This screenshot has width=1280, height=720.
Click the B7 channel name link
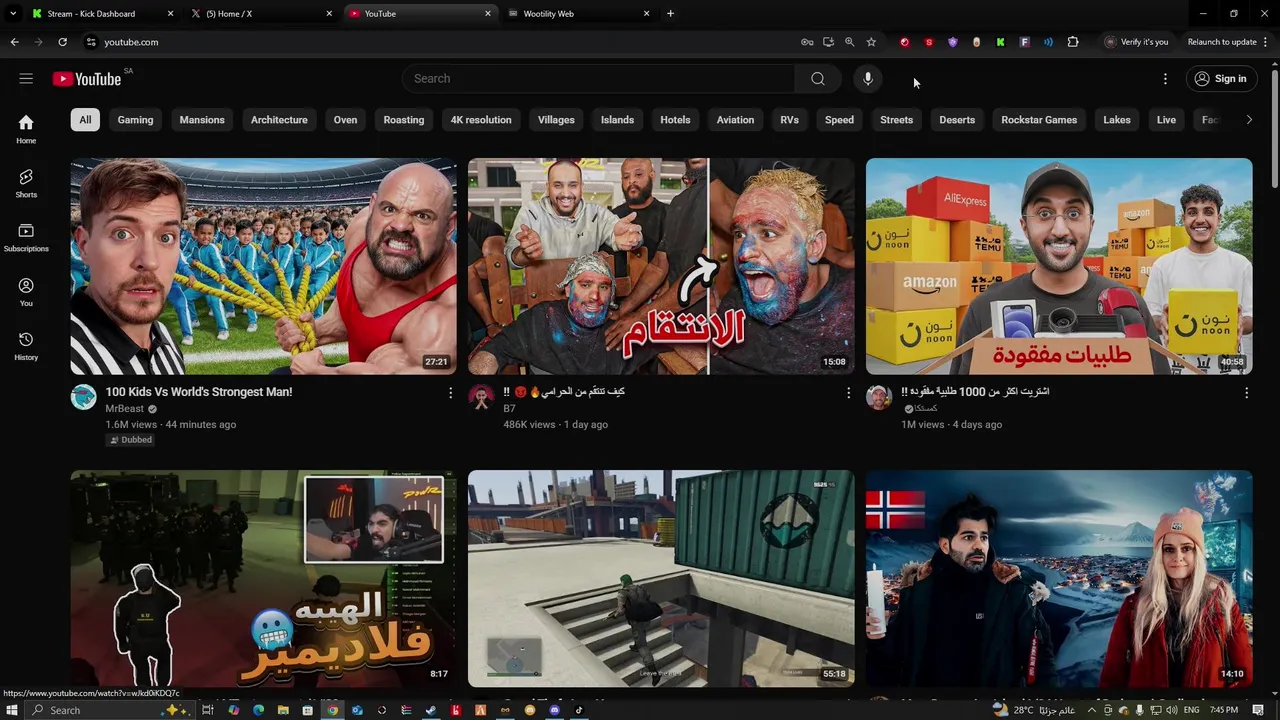tap(509, 409)
